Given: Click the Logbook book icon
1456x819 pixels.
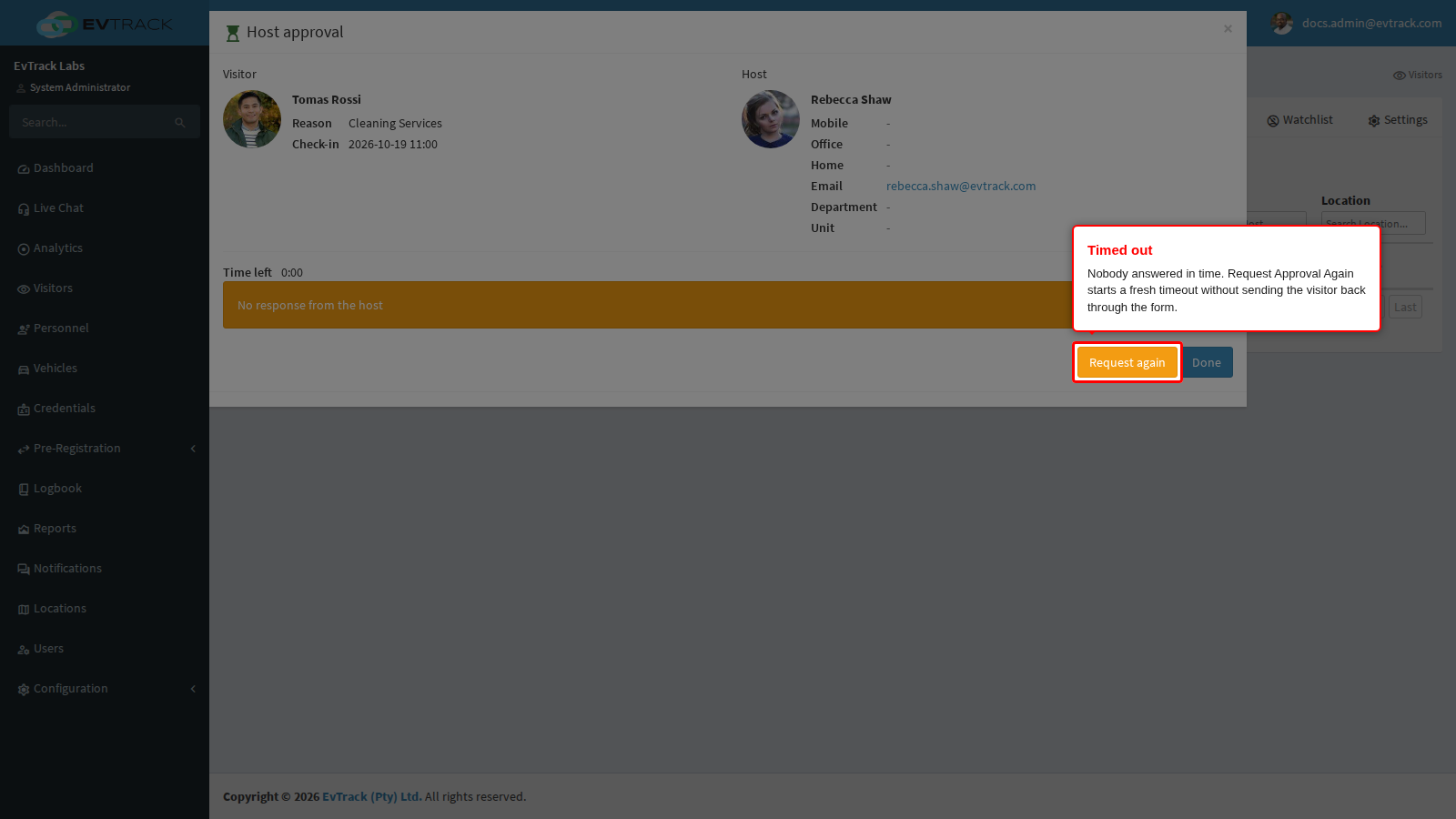Looking at the screenshot, I should point(24,490).
